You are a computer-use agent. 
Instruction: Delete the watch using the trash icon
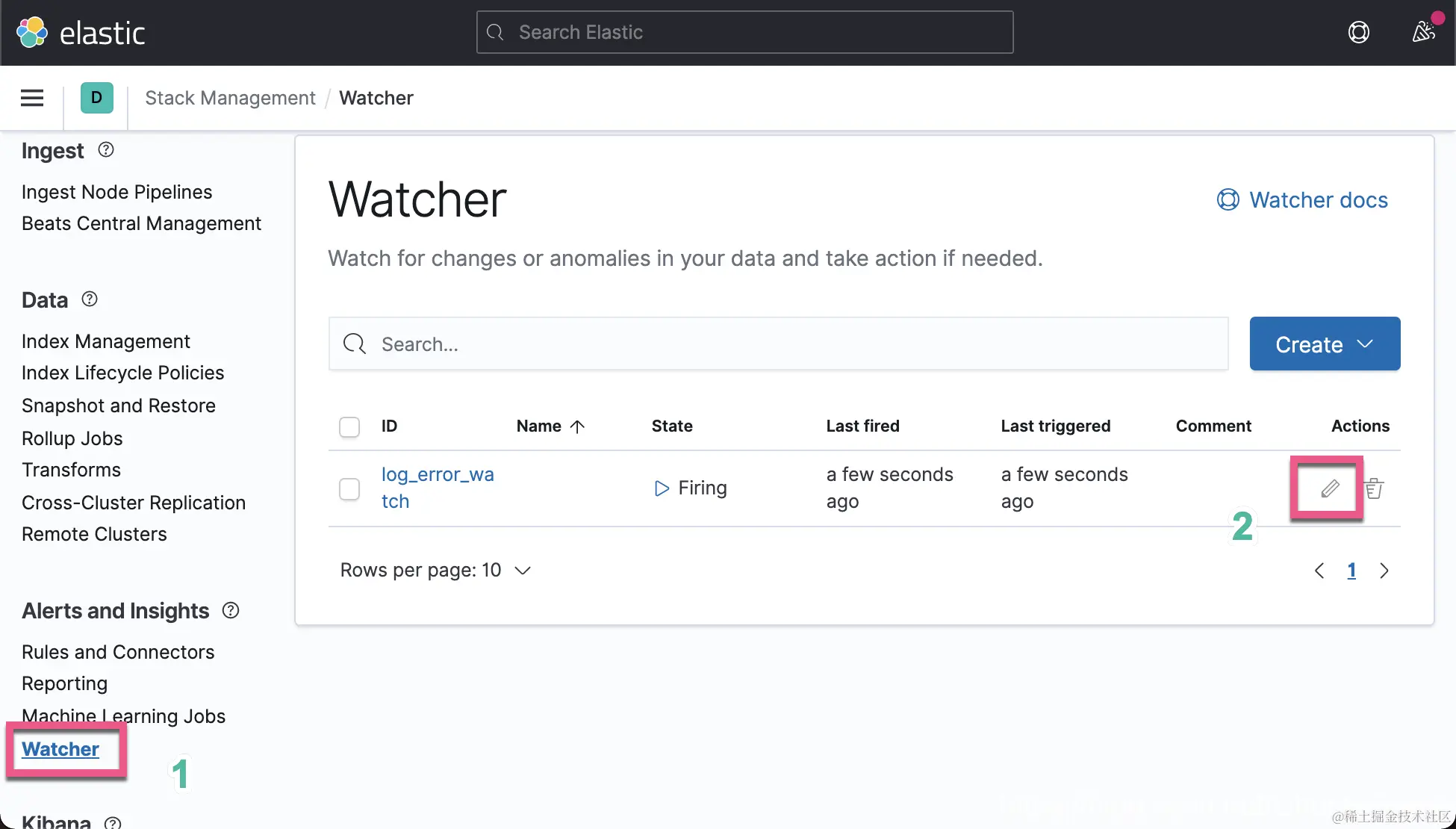point(1374,488)
